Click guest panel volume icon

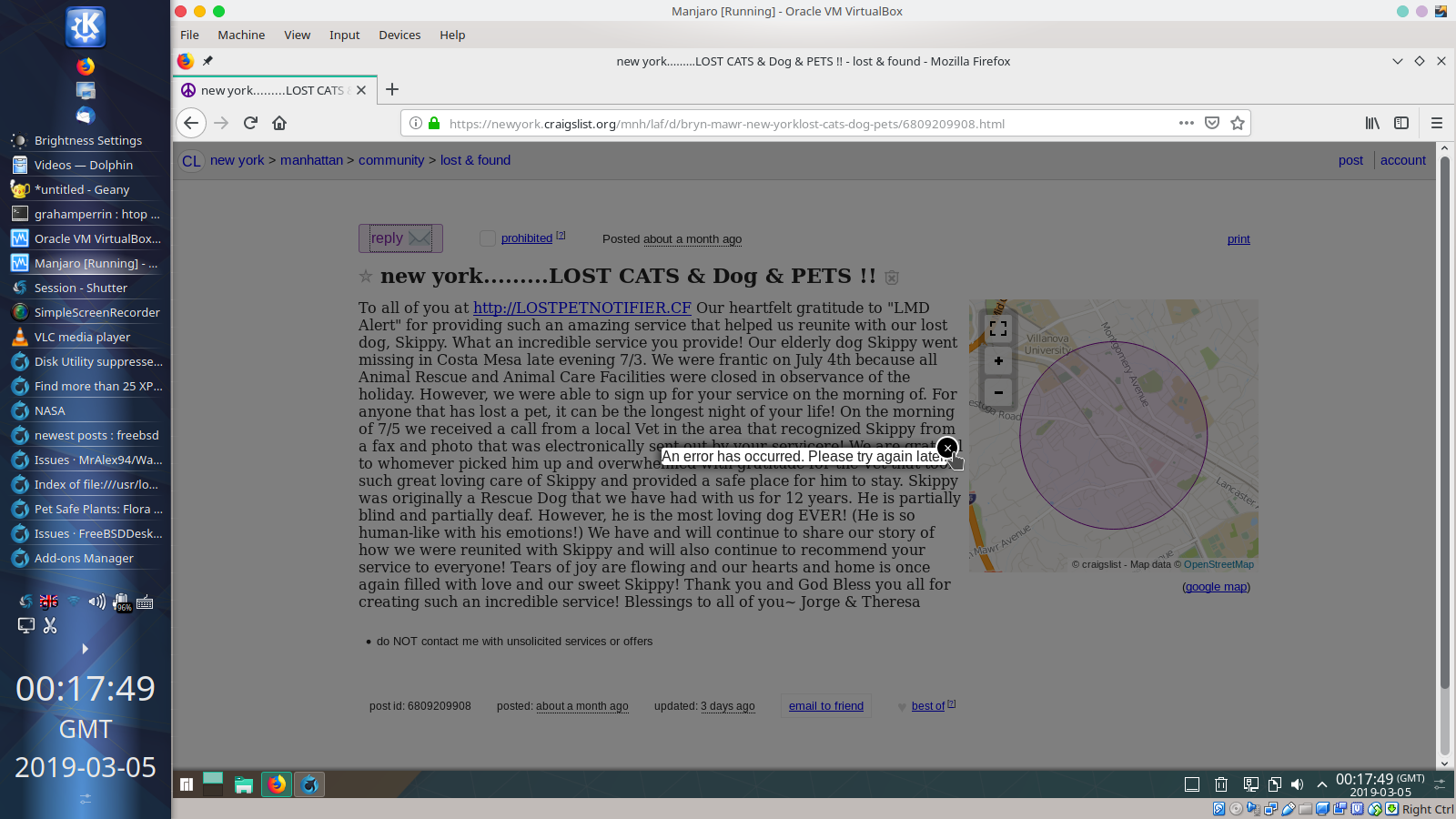[x=1297, y=784]
